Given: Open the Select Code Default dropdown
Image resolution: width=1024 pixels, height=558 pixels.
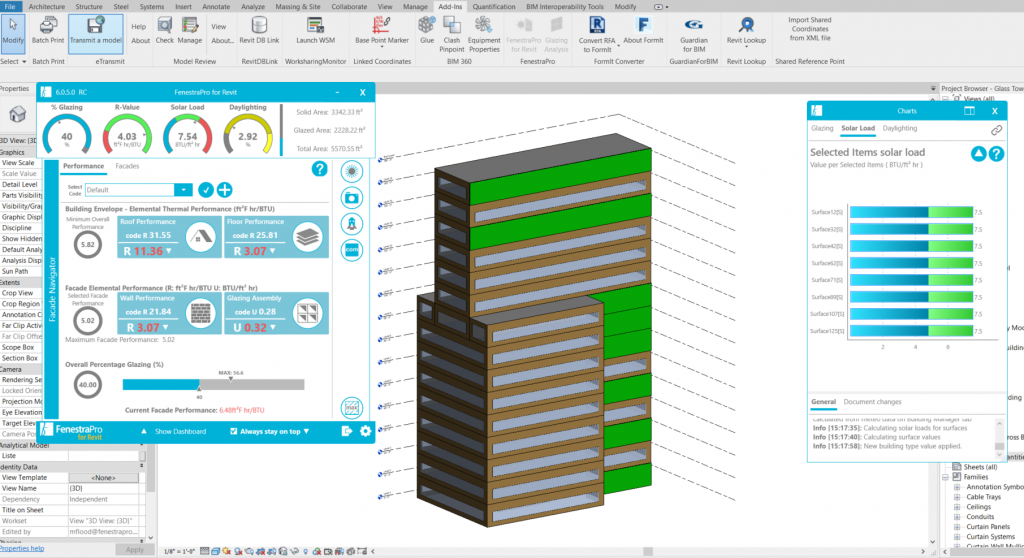Looking at the screenshot, I should [184, 190].
